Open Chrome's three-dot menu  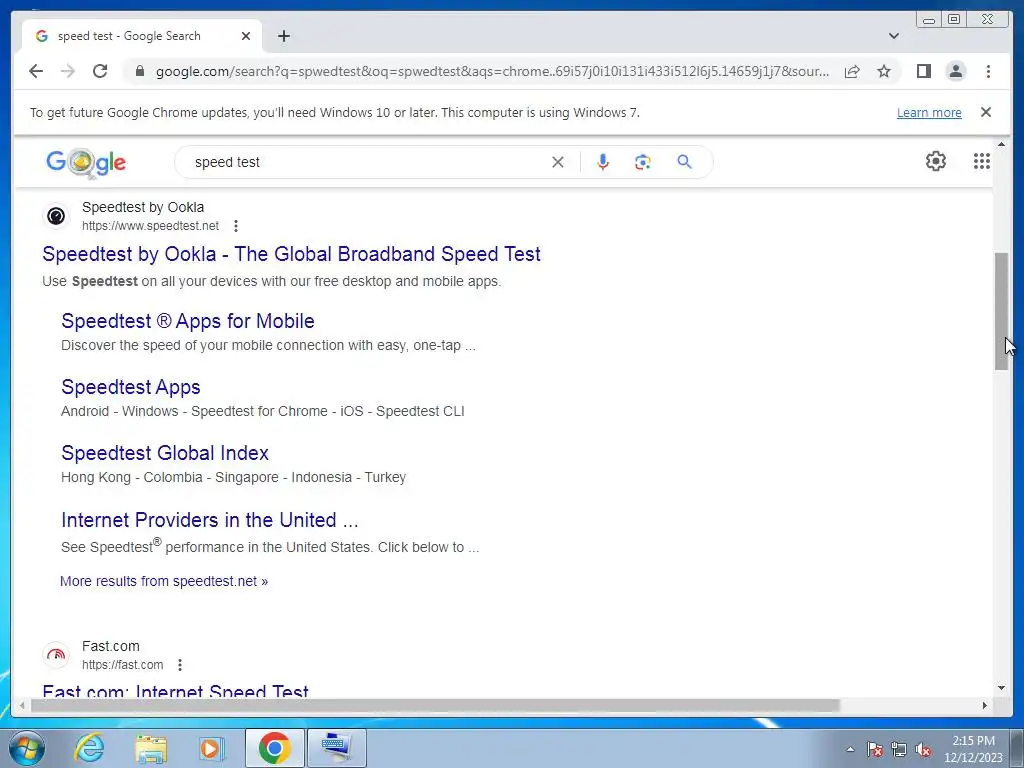click(988, 71)
